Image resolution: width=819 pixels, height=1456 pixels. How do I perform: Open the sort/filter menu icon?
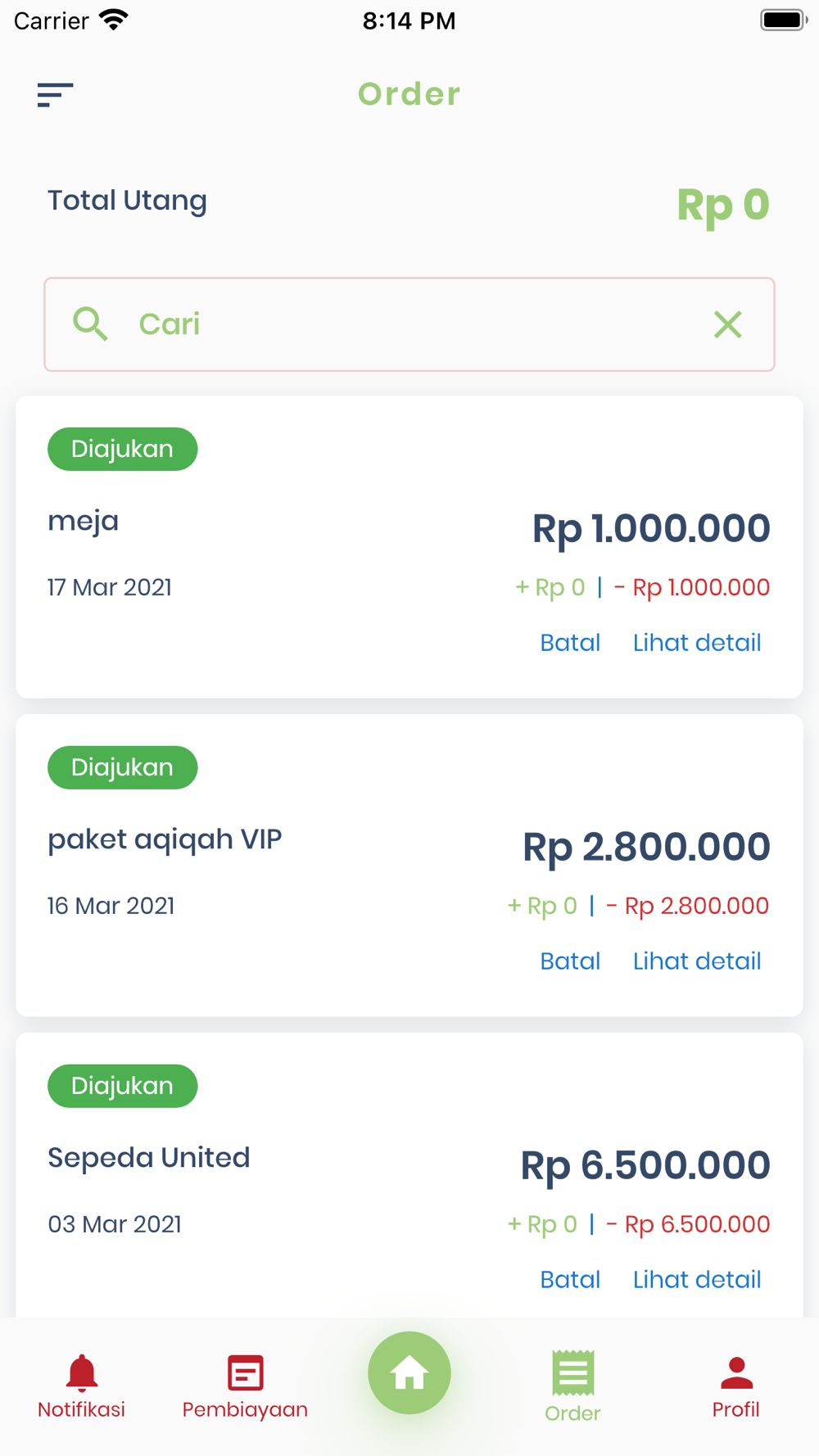click(55, 95)
